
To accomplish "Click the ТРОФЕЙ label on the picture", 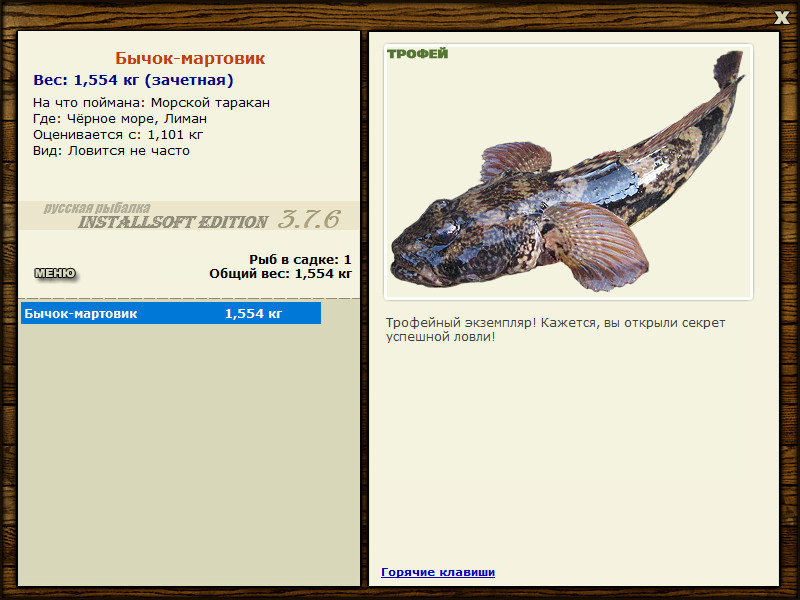I will tap(417, 54).
